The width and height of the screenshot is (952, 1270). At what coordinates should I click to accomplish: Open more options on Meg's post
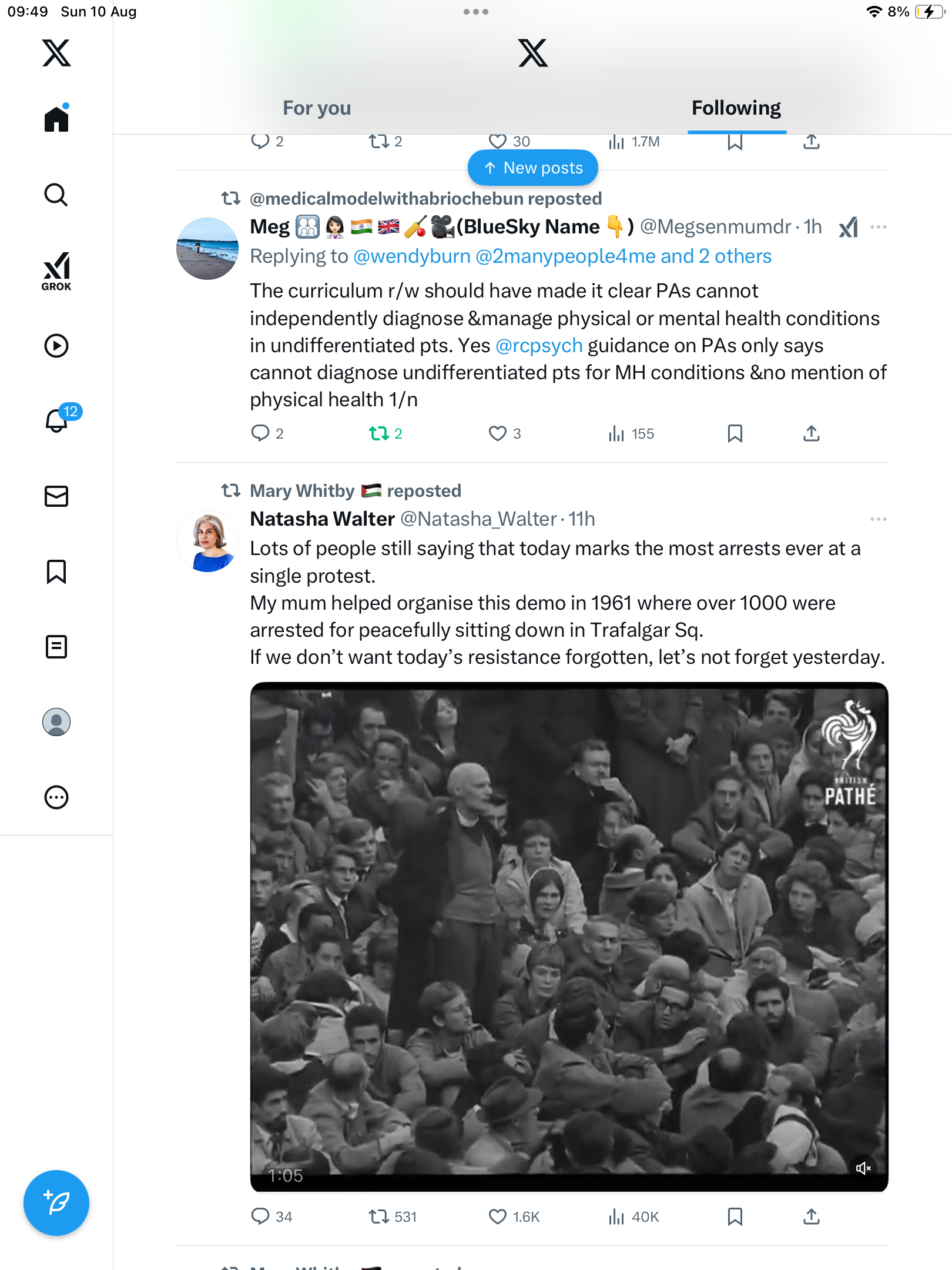pyautogui.click(x=879, y=227)
